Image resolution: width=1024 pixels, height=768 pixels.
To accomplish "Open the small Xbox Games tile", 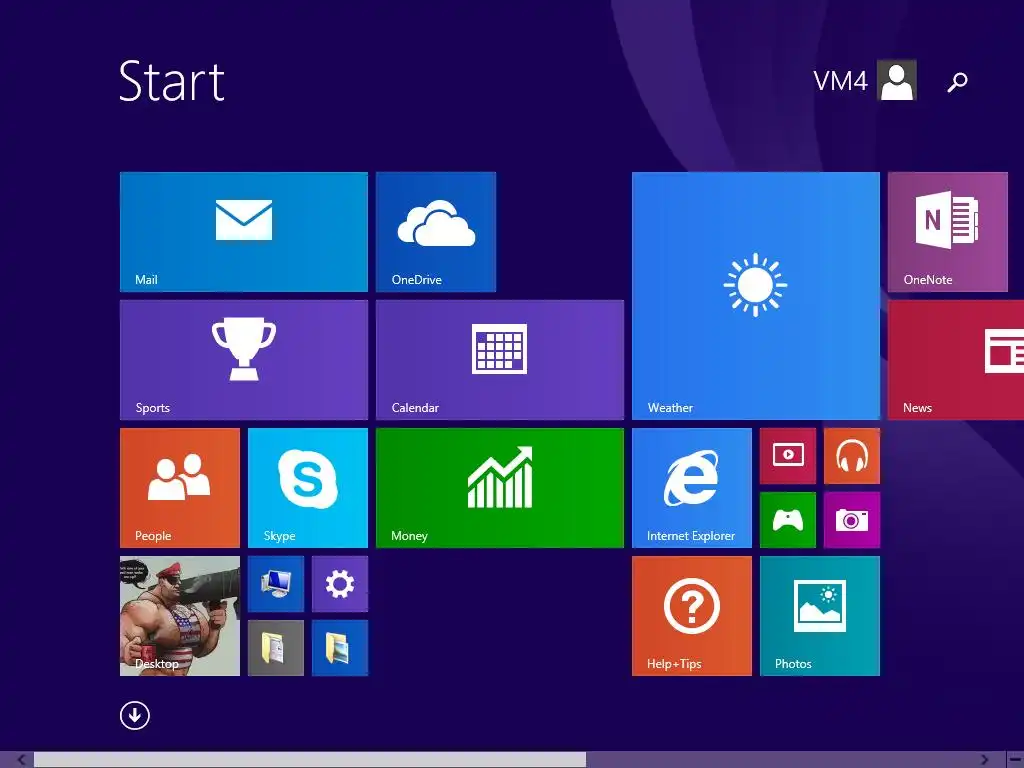I will pos(788,520).
